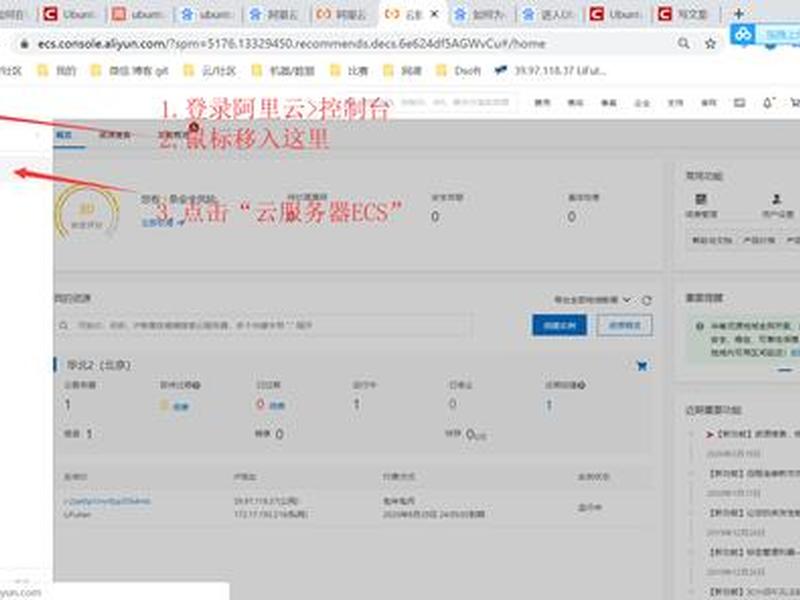This screenshot has height=600, width=800.
Task: Click the security score gauge showing 30
Action: click(x=87, y=211)
